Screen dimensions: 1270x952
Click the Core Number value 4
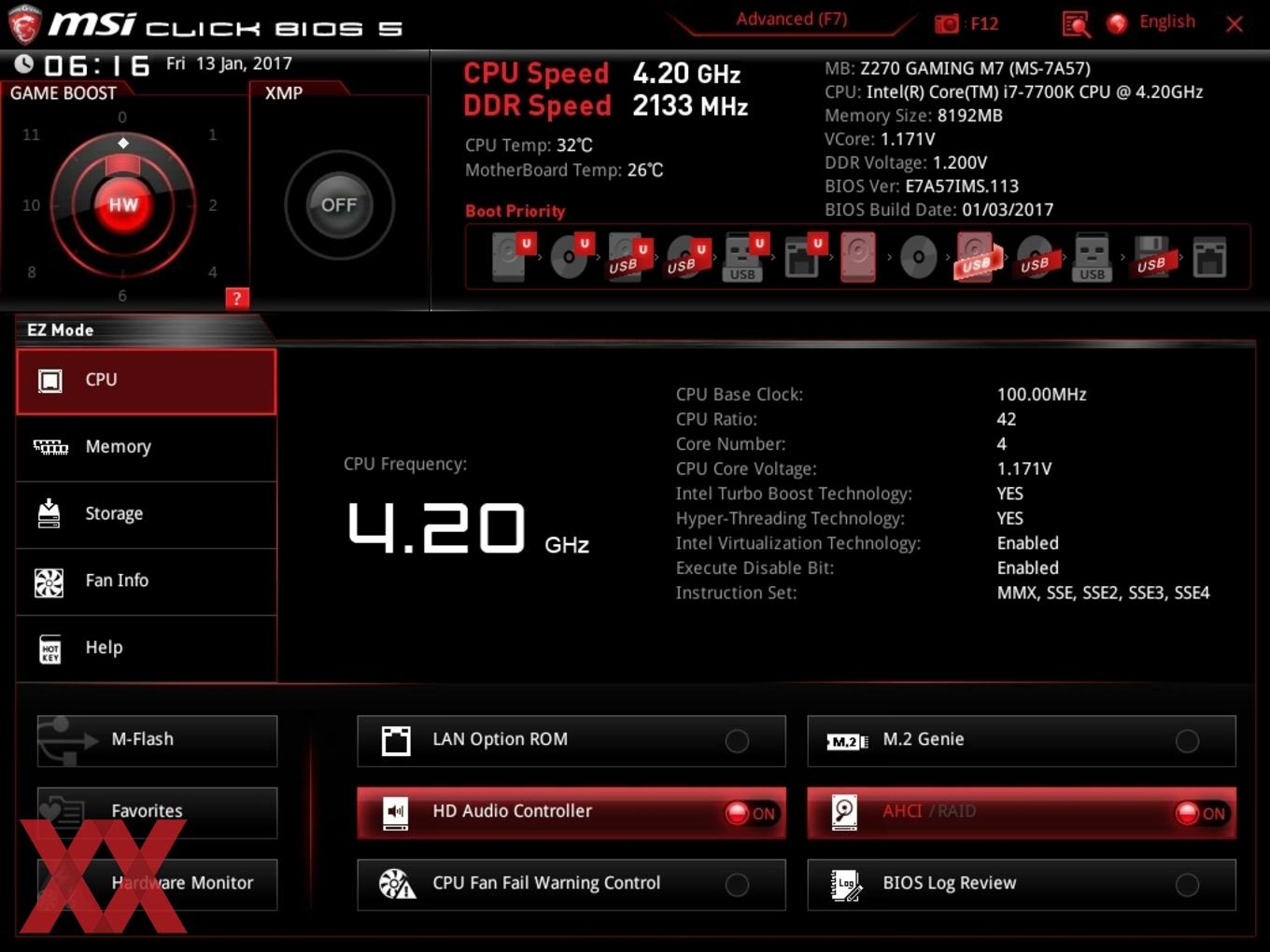point(1001,444)
